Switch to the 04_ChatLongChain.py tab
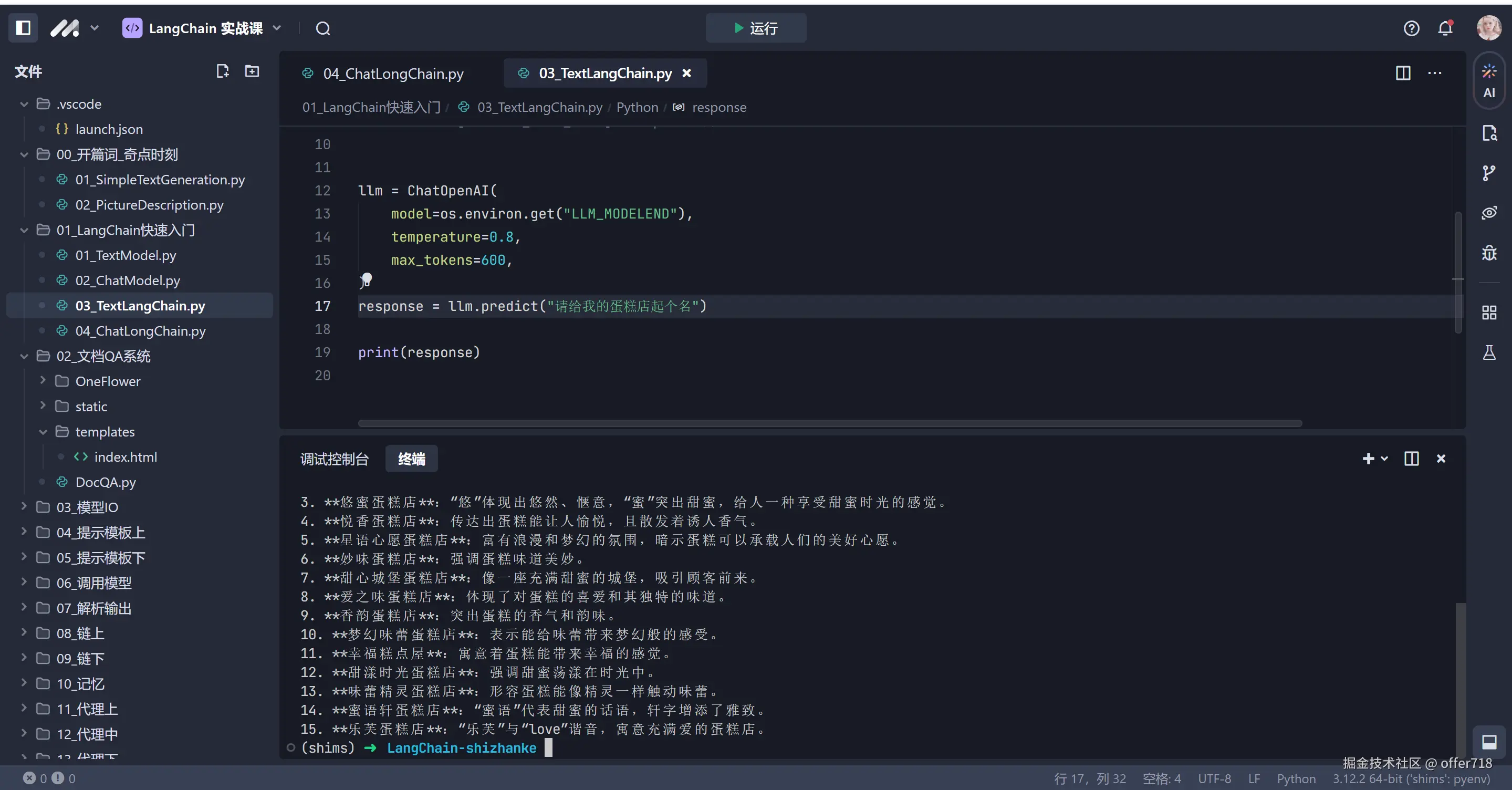This screenshot has width=1512, height=790. (x=393, y=74)
